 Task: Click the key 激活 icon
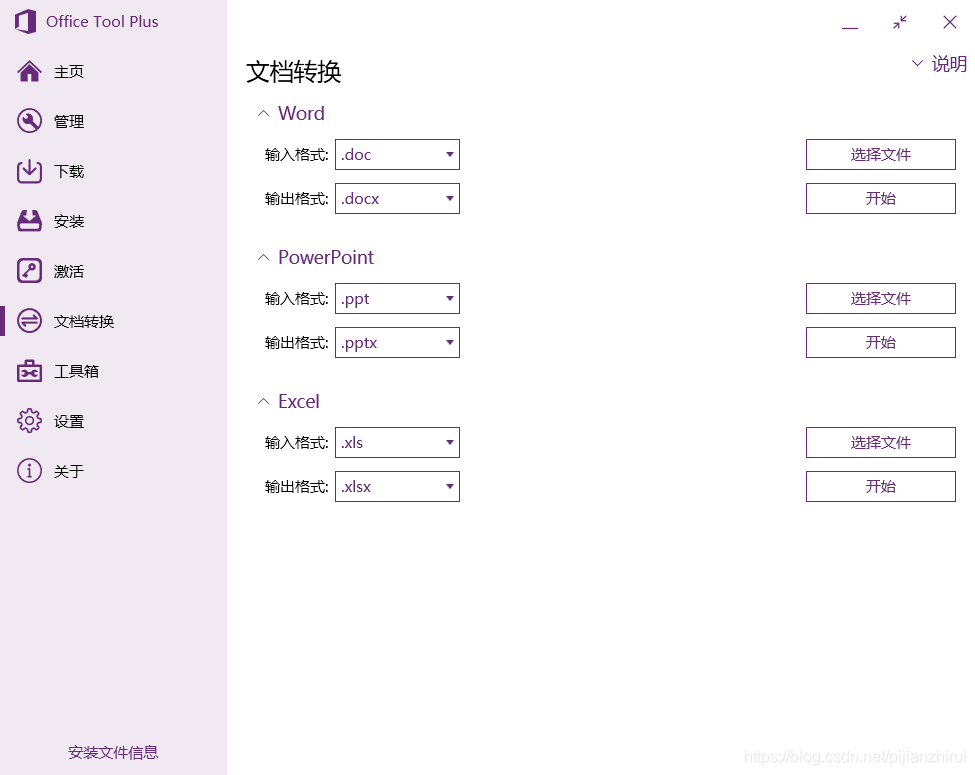pos(29,271)
